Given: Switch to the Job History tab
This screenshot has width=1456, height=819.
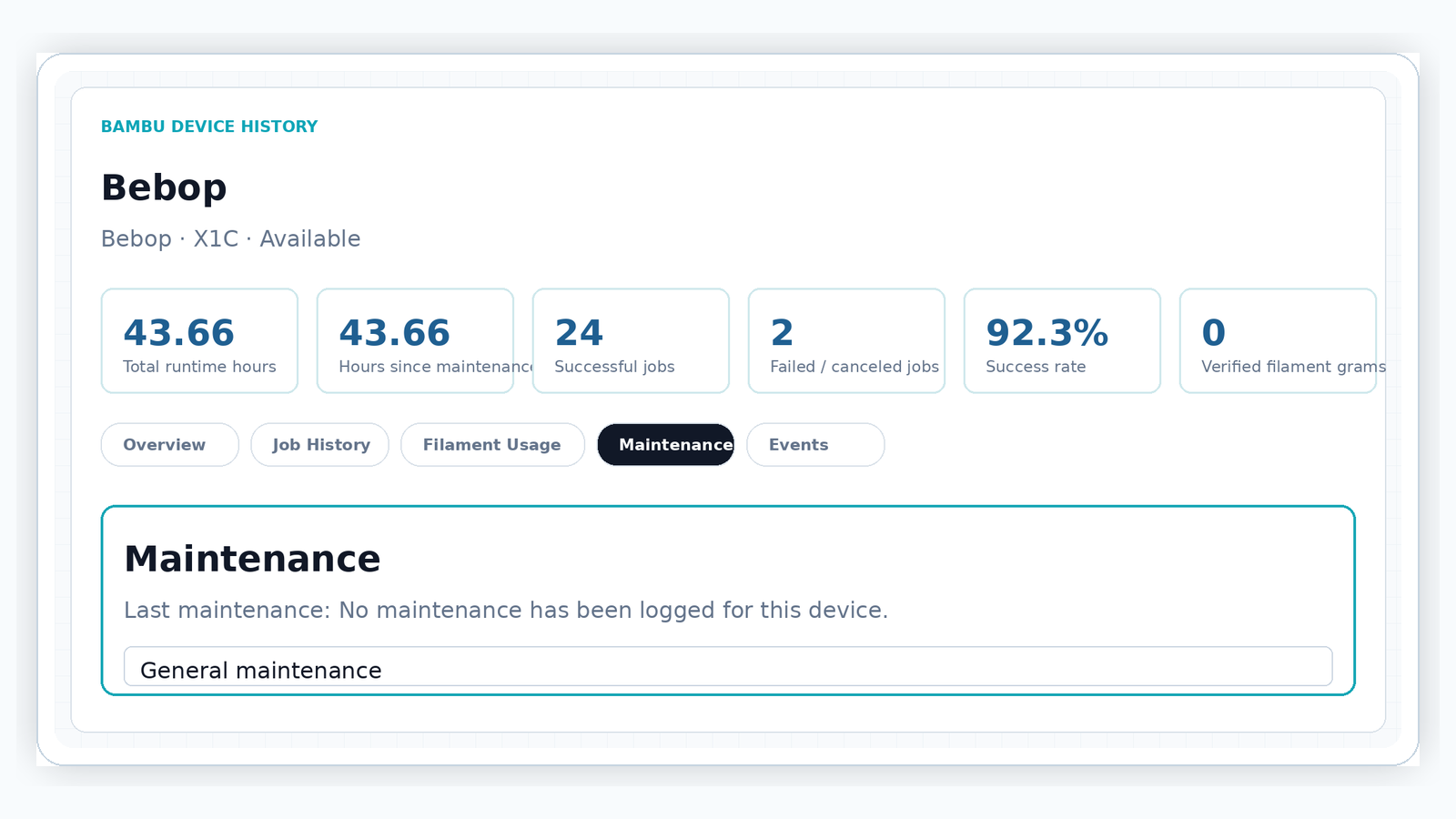Looking at the screenshot, I should pyautogui.click(x=319, y=445).
